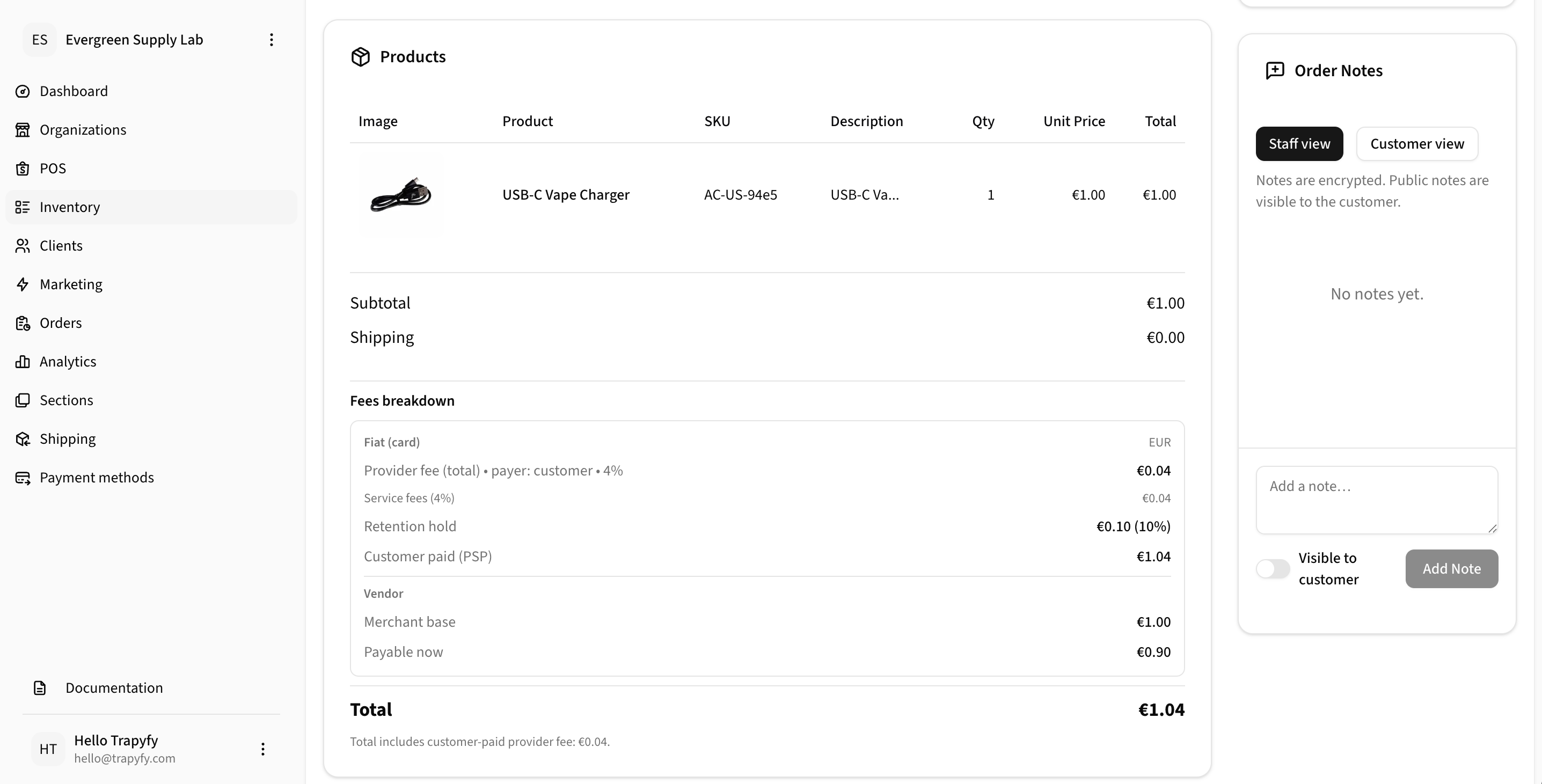Click the ES organization avatar
1542x784 pixels.
tap(40, 40)
